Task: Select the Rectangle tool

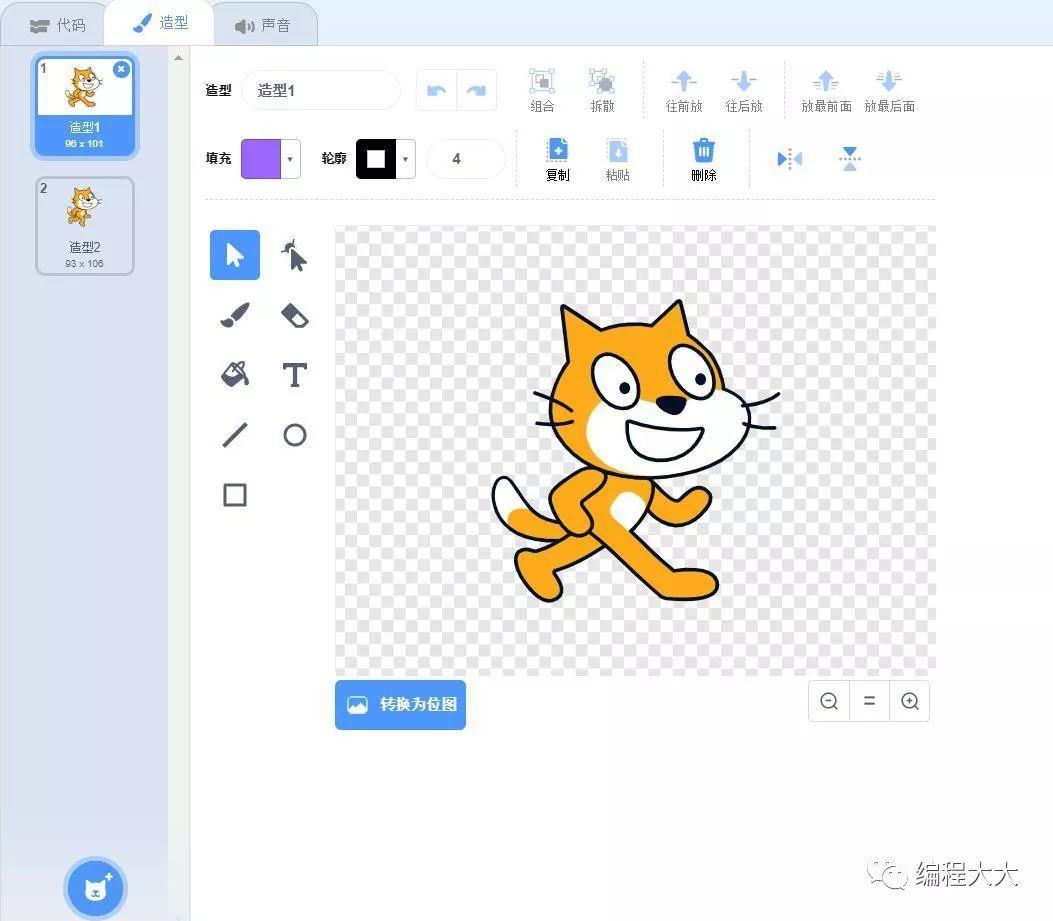Action: pos(234,495)
